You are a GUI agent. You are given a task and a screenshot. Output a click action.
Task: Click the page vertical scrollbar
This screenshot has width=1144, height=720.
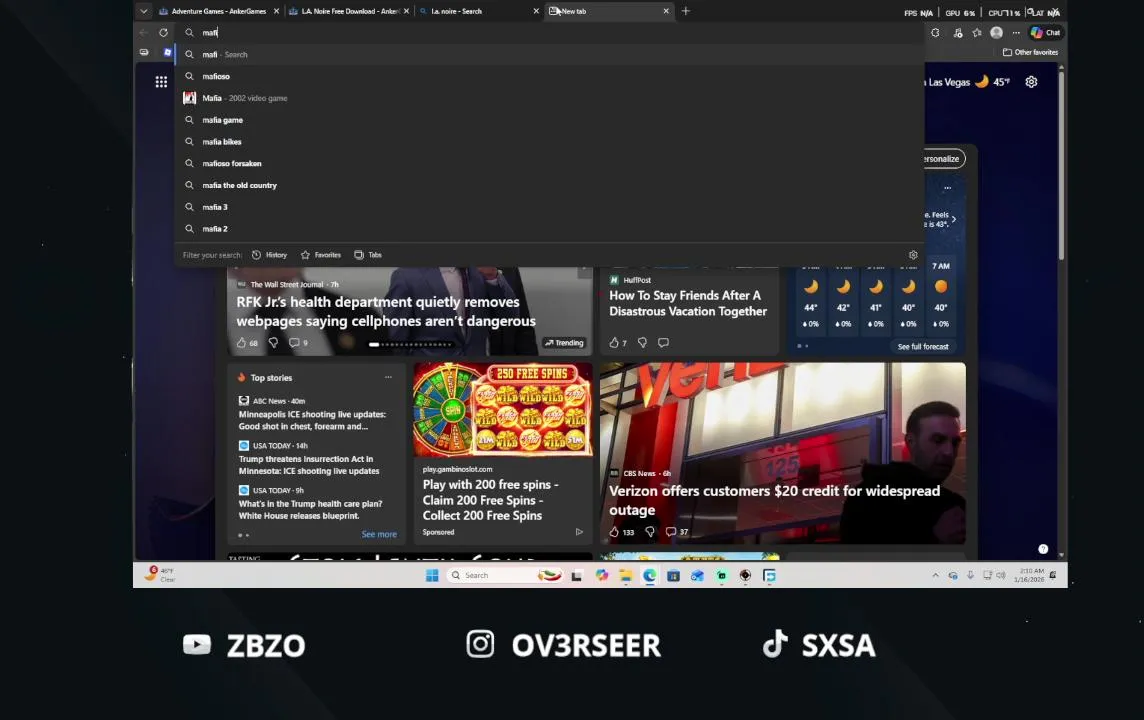click(x=1061, y=164)
